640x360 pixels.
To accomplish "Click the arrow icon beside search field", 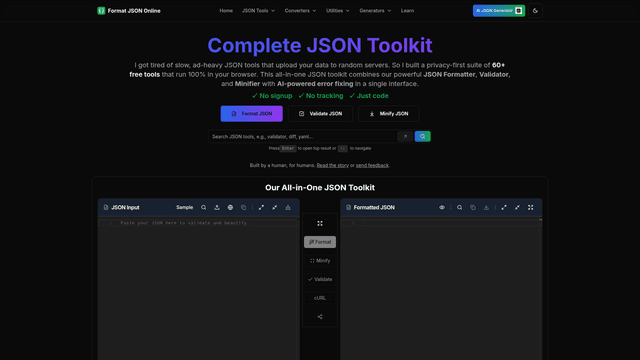I will [405, 136].
